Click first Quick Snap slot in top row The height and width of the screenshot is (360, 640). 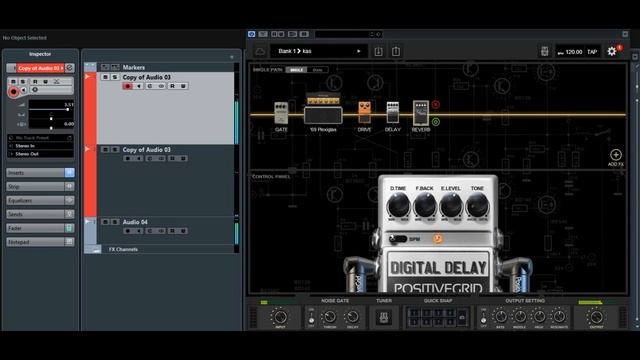[414, 313]
